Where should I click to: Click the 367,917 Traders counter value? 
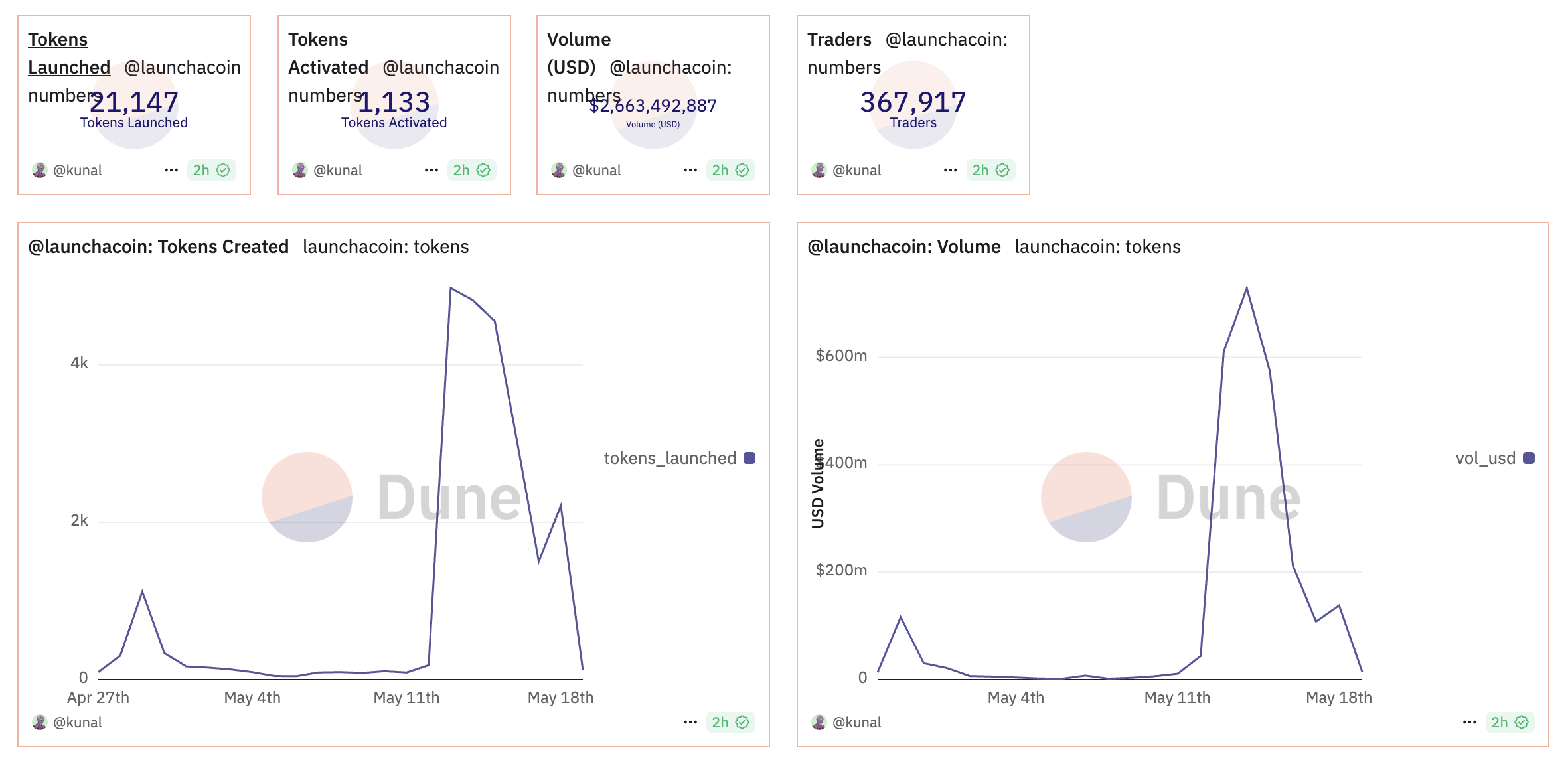[913, 102]
